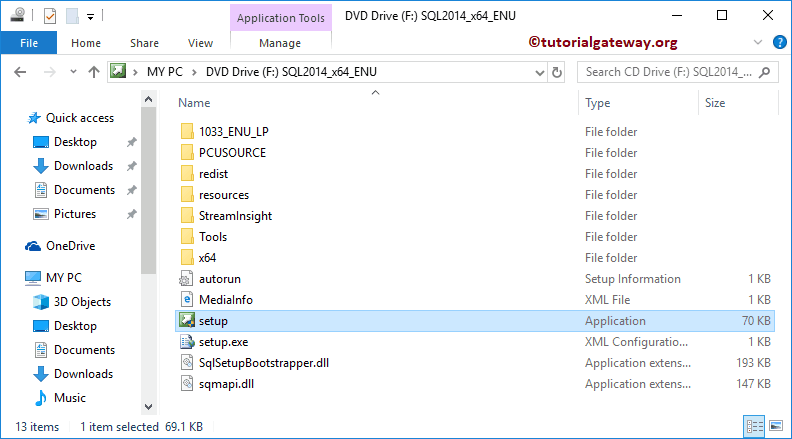Switch to Large icons view in status bar
This screenshot has width=792, height=439.
click(776, 426)
